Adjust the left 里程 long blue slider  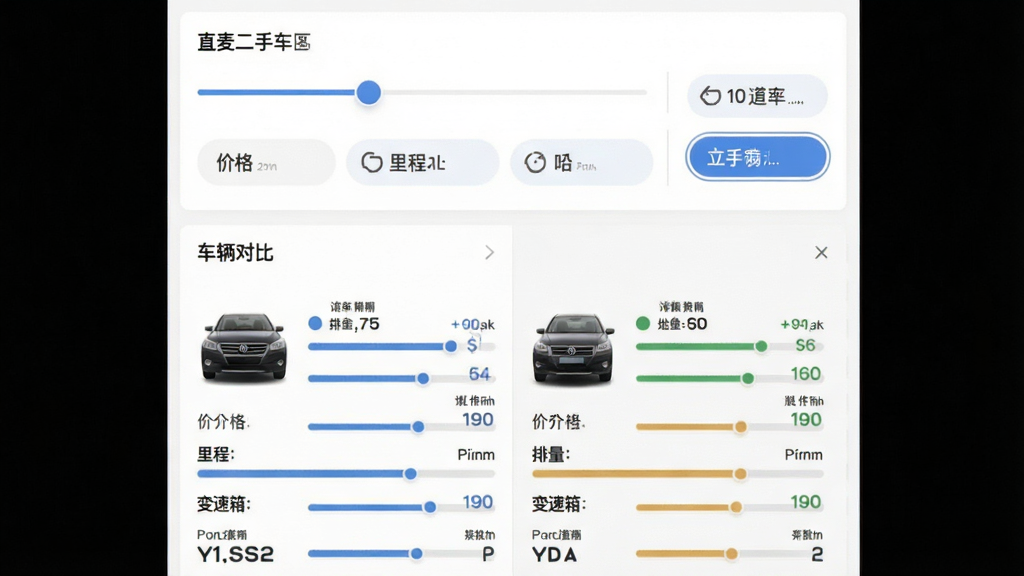(345, 474)
